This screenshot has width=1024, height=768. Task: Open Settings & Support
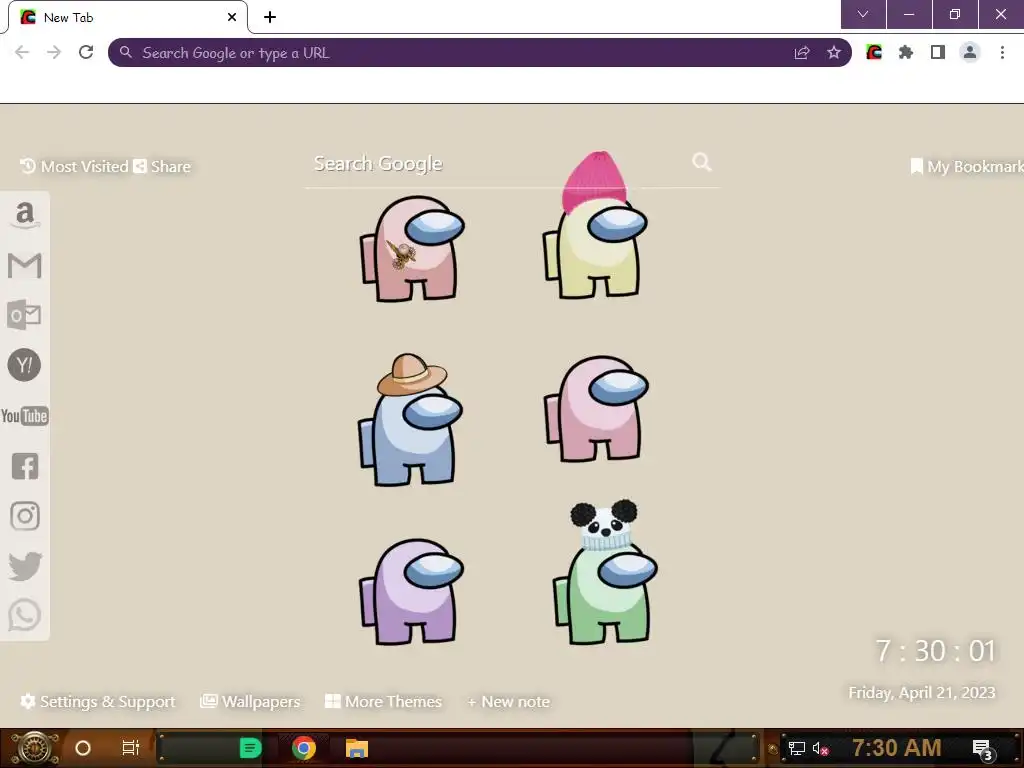tap(98, 701)
